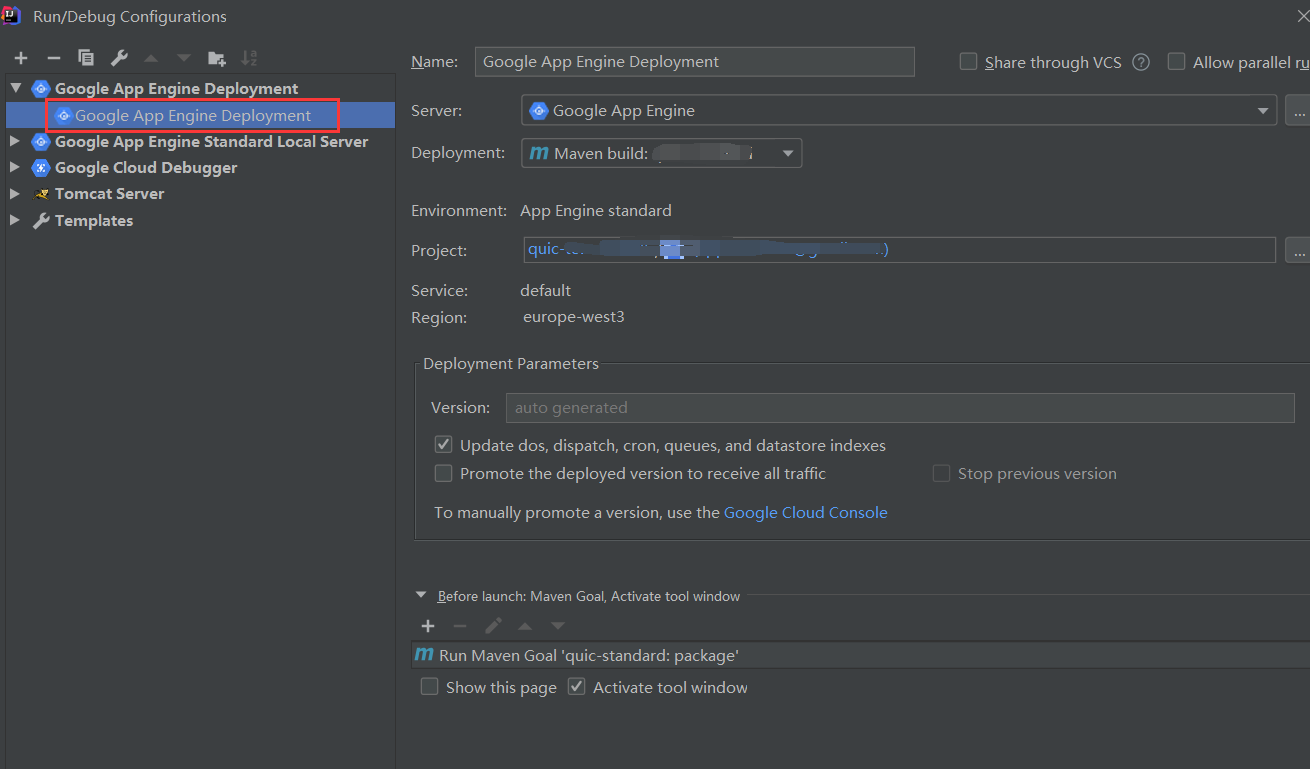Click the Templates wrench icon

41,221
